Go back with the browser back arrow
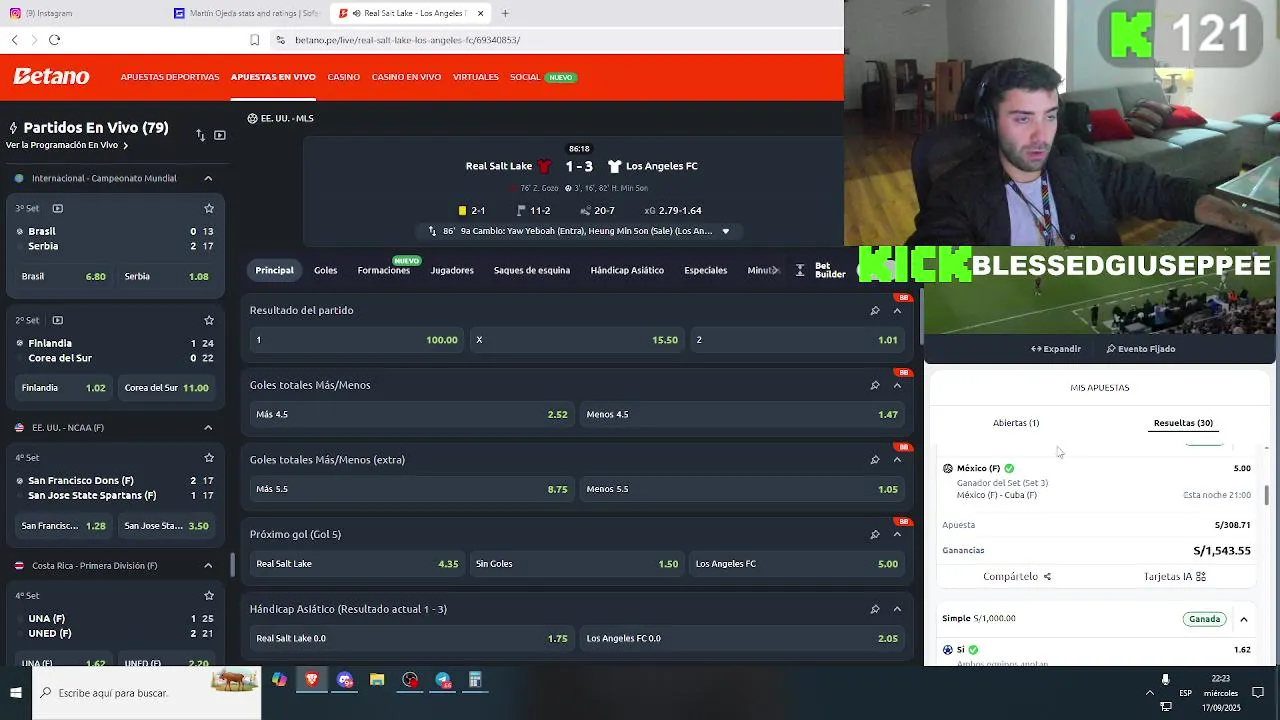Image resolution: width=1280 pixels, height=720 pixels. [14, 40]
